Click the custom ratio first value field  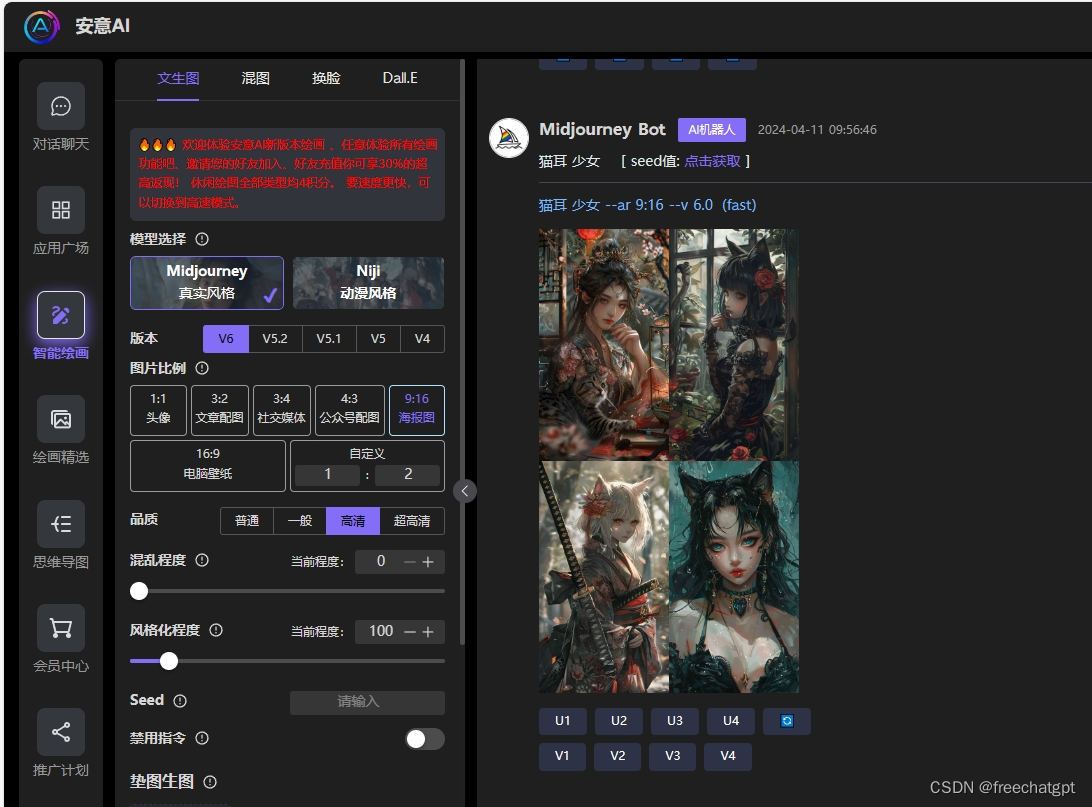[x=328, y=474]
